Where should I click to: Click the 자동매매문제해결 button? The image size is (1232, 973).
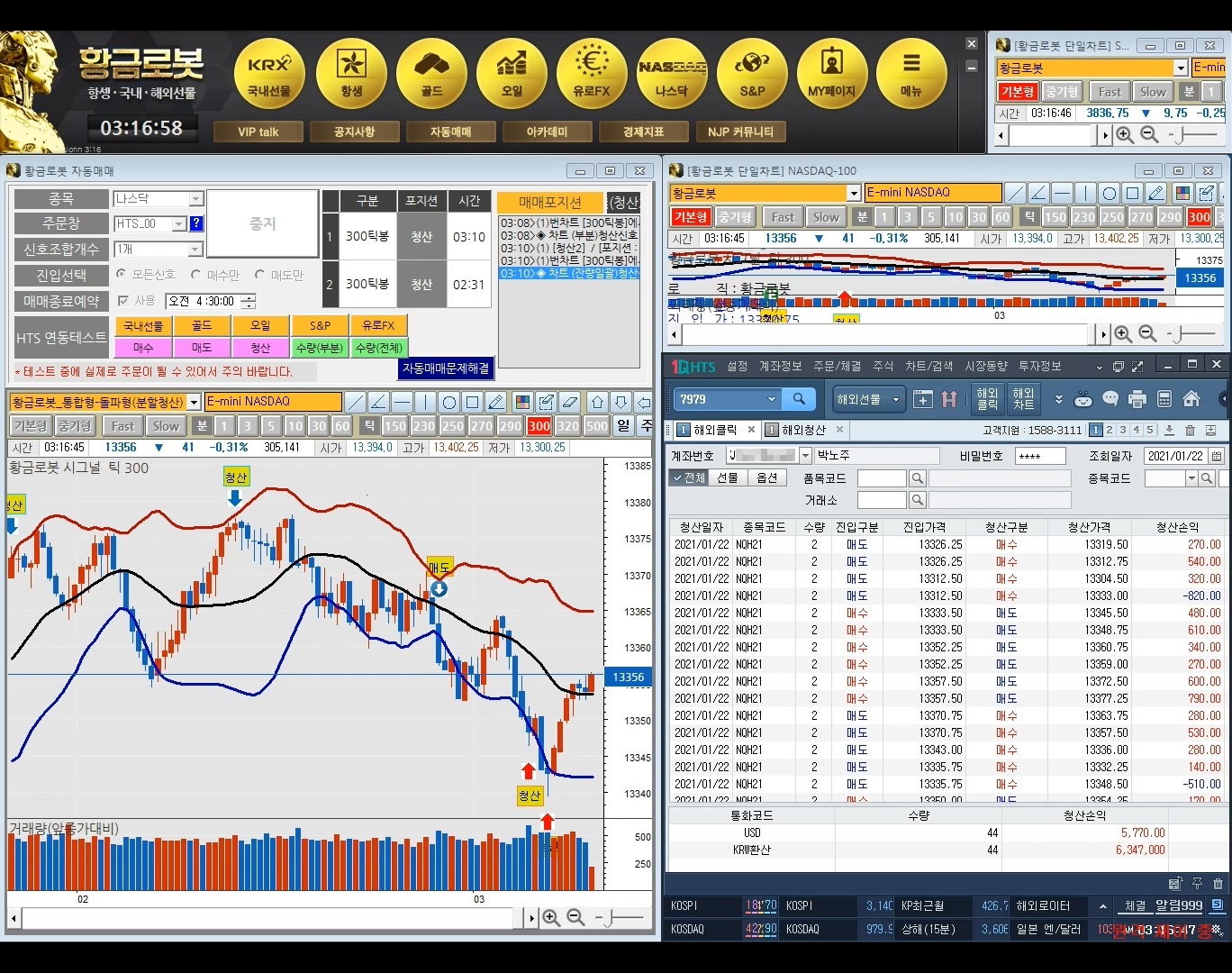[x=446, y=368]
